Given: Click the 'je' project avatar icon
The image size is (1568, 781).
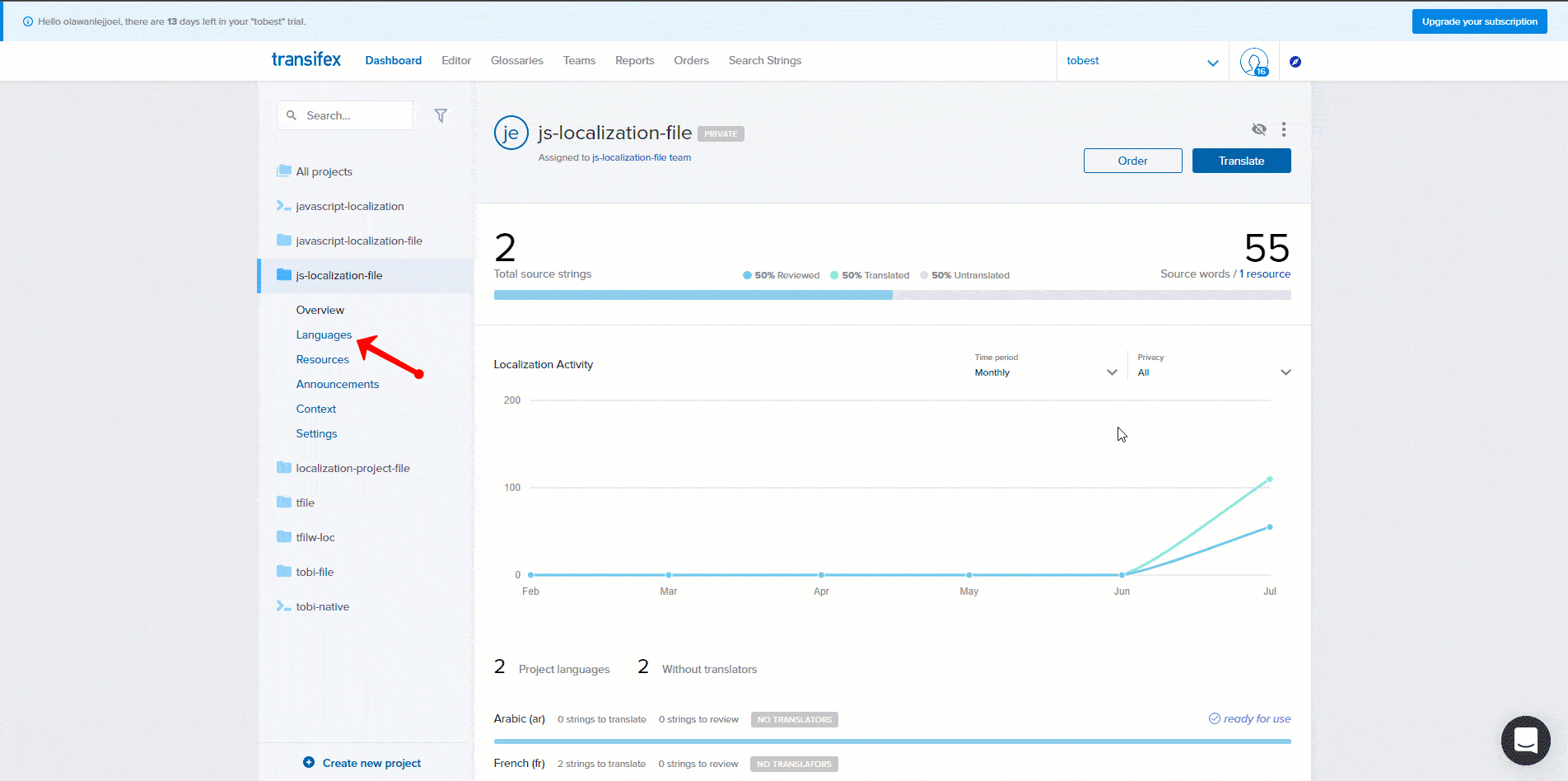Looking at the screenshot, I should [511, 133].
